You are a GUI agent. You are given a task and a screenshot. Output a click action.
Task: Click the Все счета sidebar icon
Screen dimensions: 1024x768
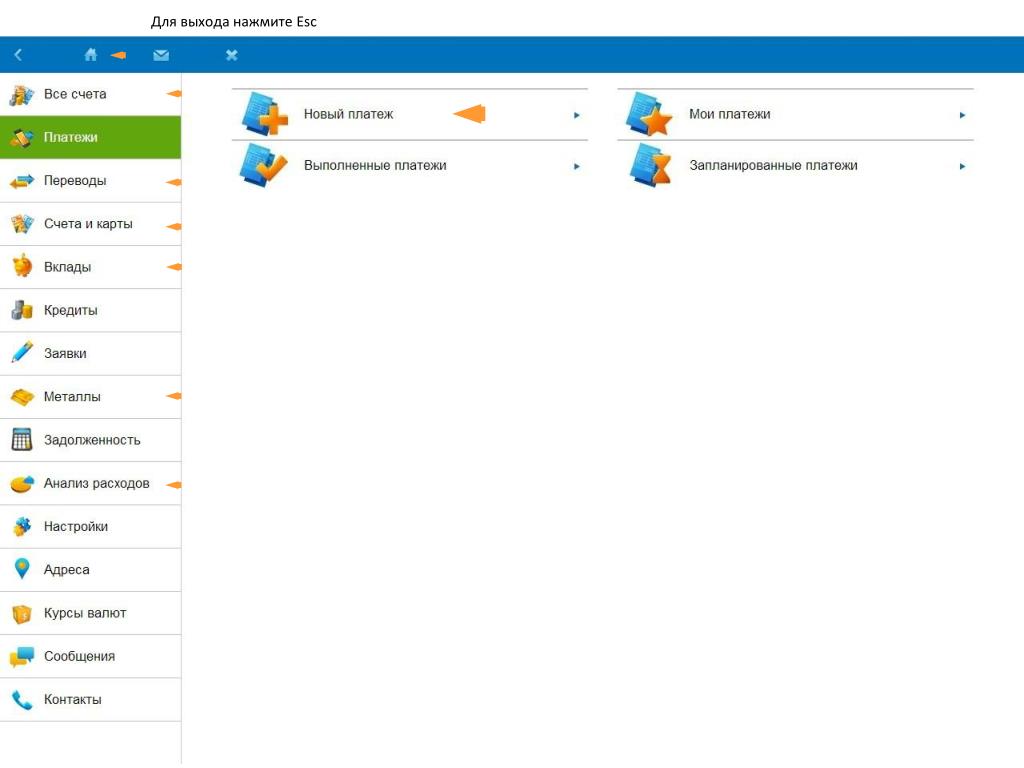22,95
